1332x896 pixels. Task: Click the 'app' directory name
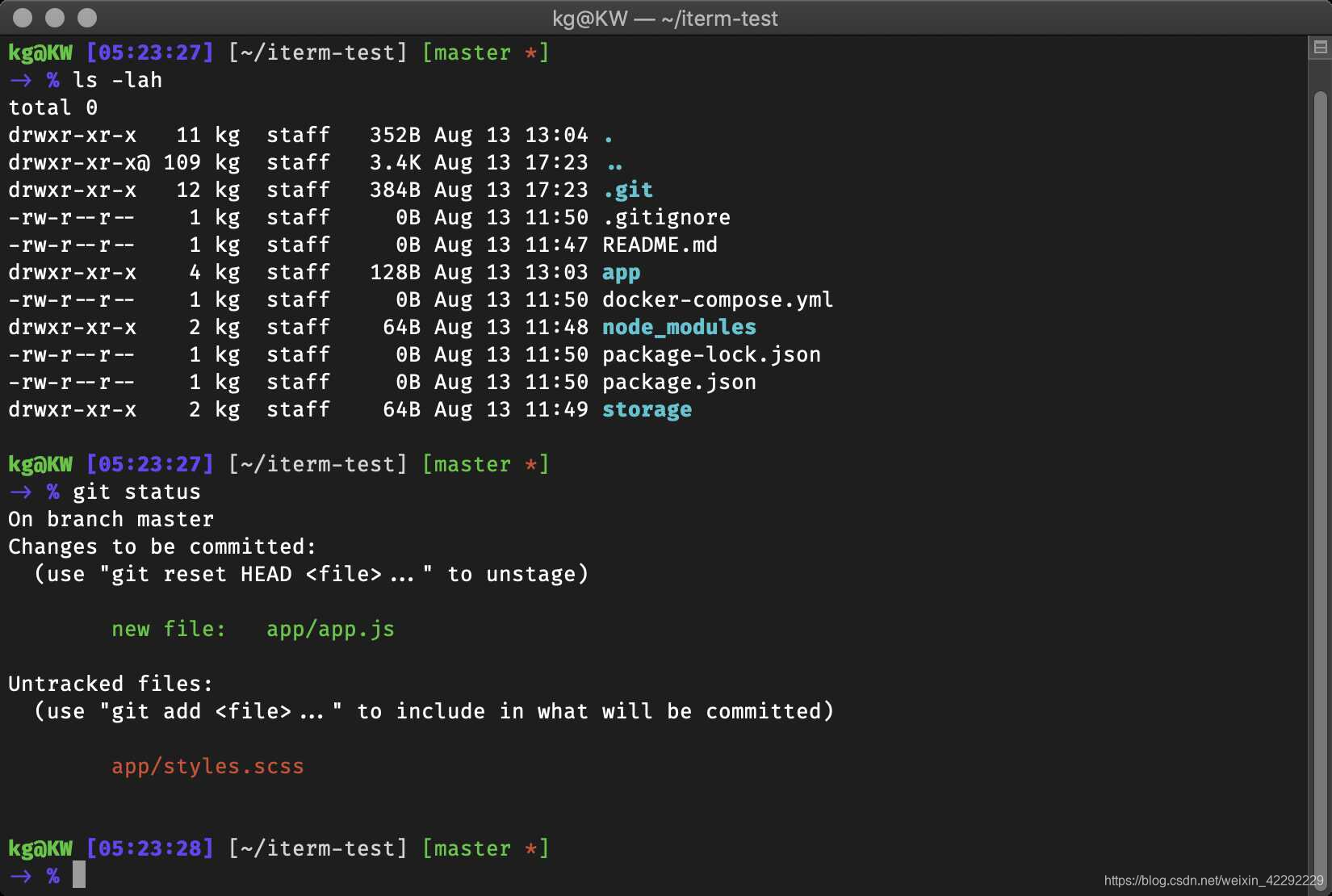(622, 273)
